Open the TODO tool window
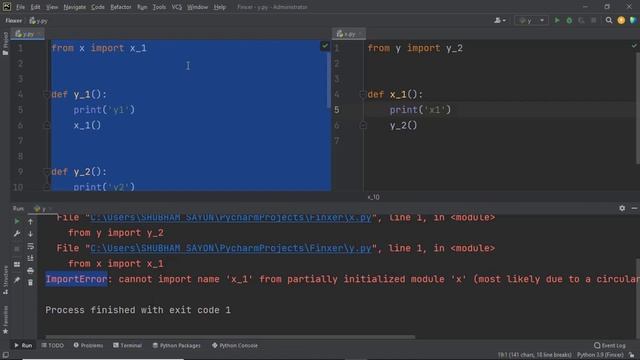Screen dimensions: 640x360 (x=53, y=345)
